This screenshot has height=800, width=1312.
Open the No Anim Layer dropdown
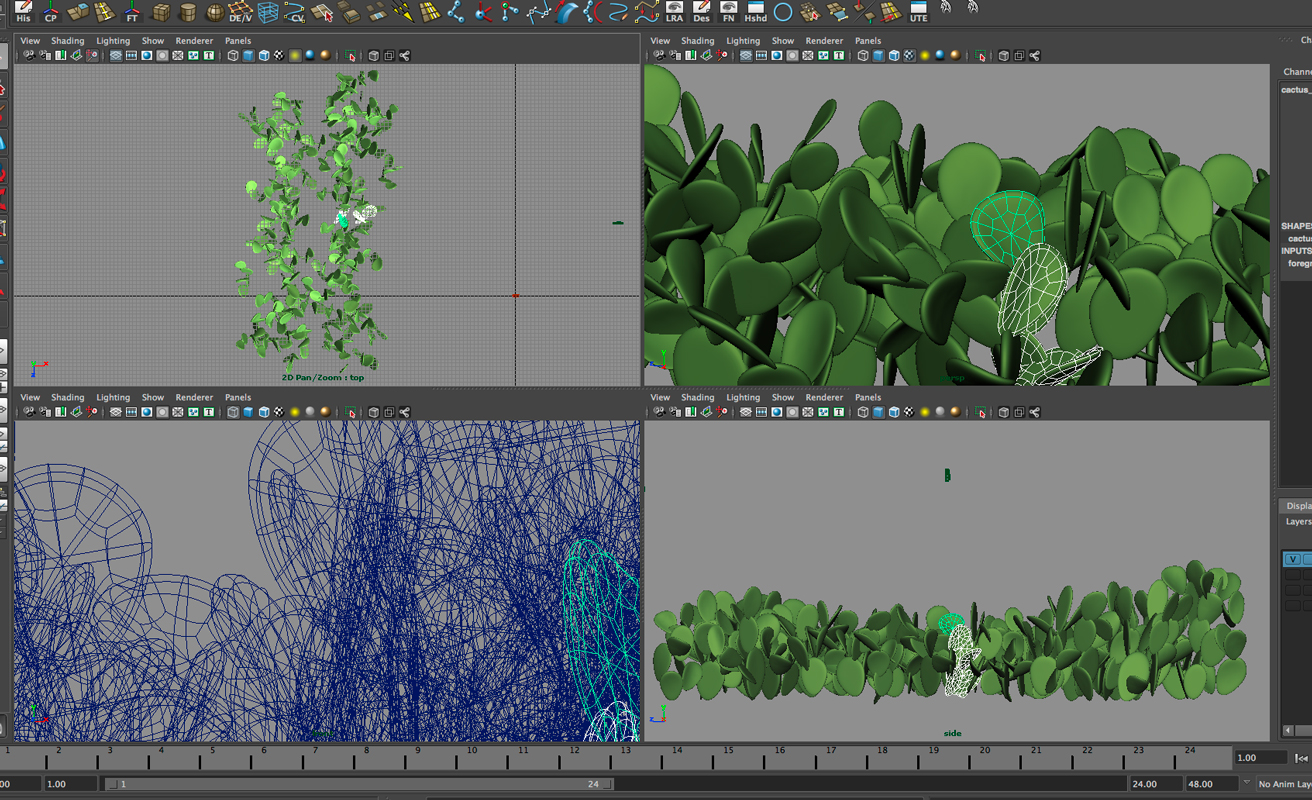click(x=1283, y=784)
